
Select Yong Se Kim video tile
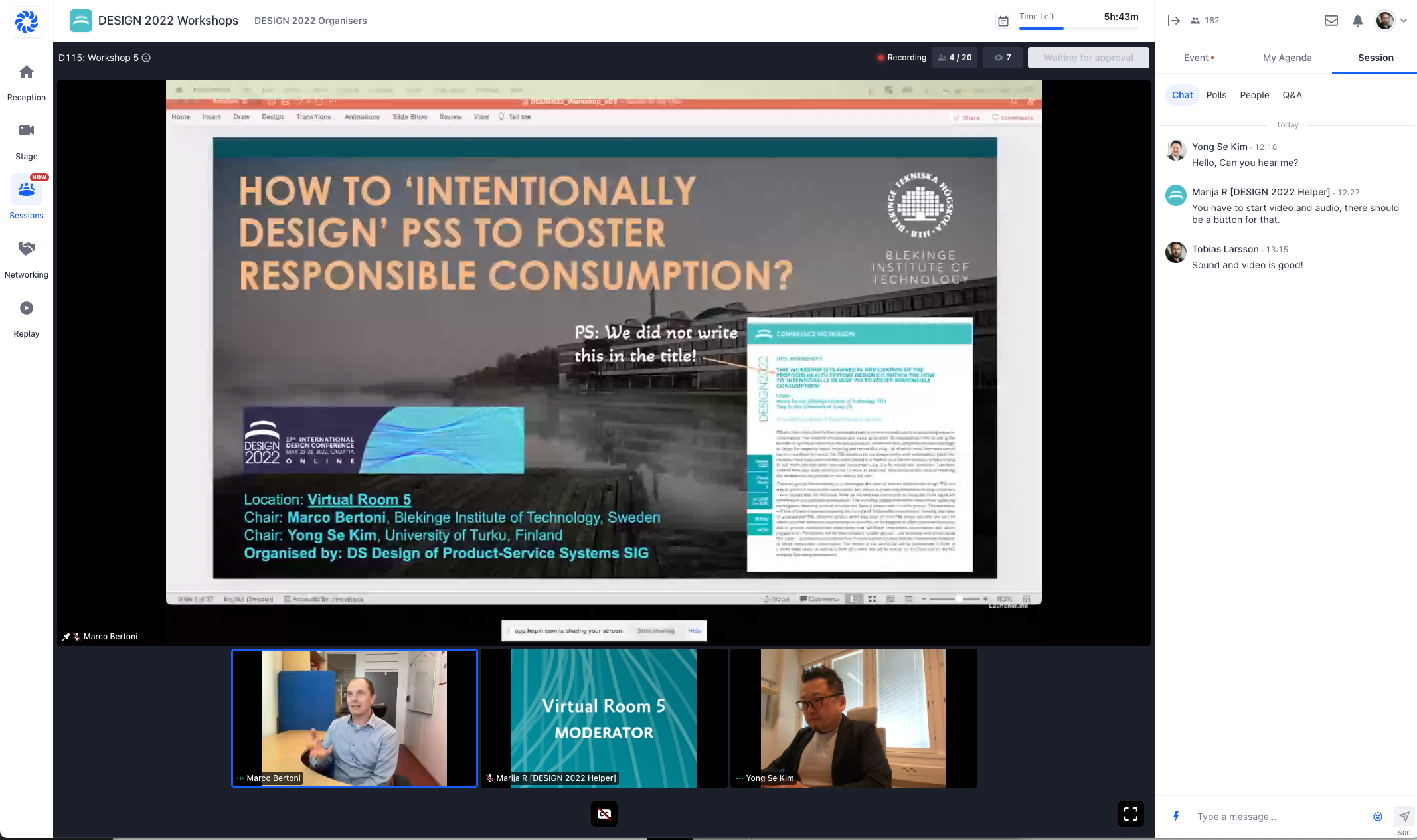tap(853, 718)
